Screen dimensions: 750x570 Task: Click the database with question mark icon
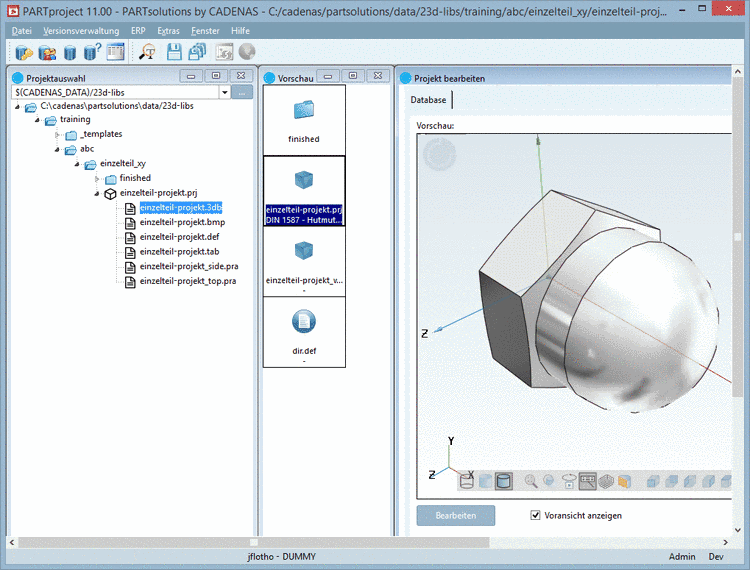tap(92, 53)
